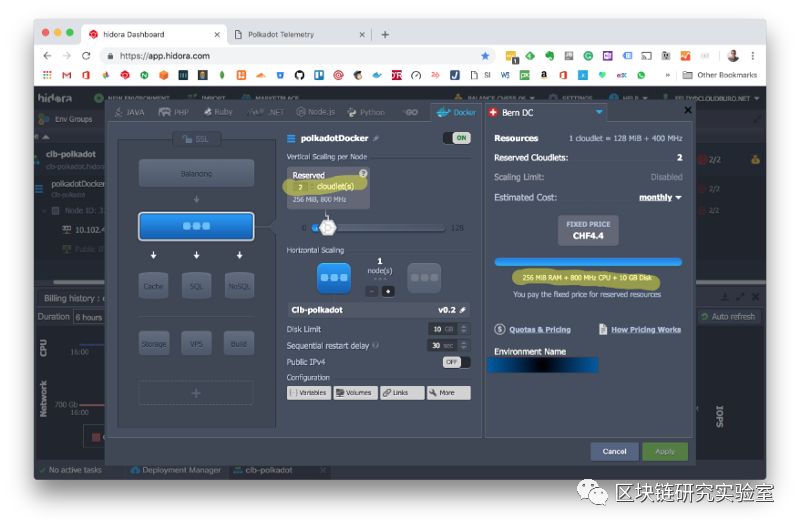Screen dimensions: 800x528
Task: Add an SQL database node
Action: point(196,286)
